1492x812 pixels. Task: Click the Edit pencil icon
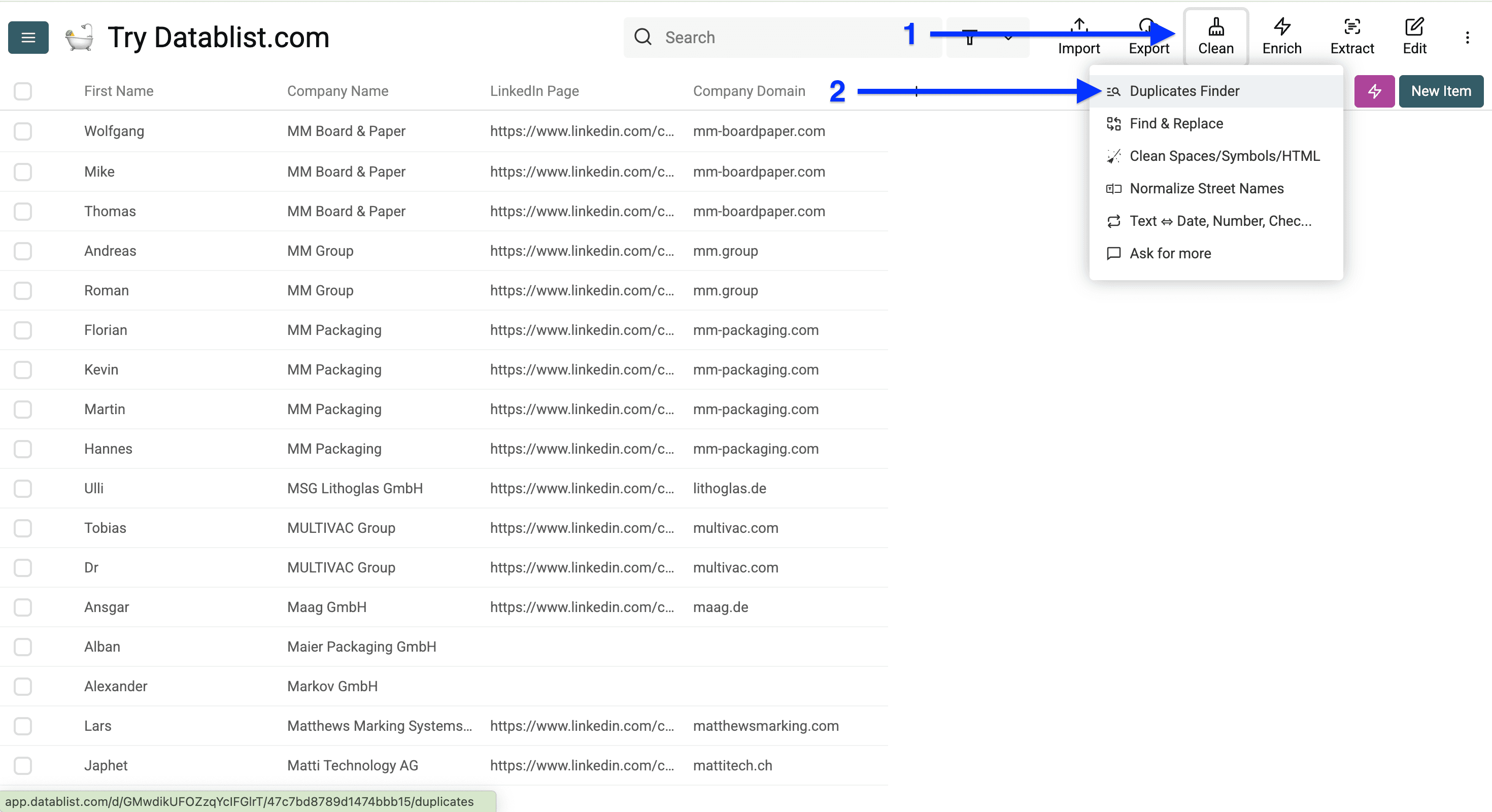point(1414,26)
